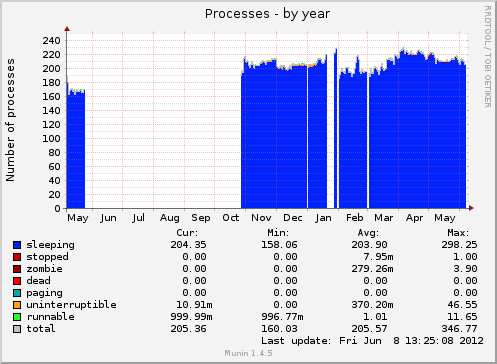Click the 'runnable' legend label
The width and height of the screenshot is (497, 364).
pos(51,317)
